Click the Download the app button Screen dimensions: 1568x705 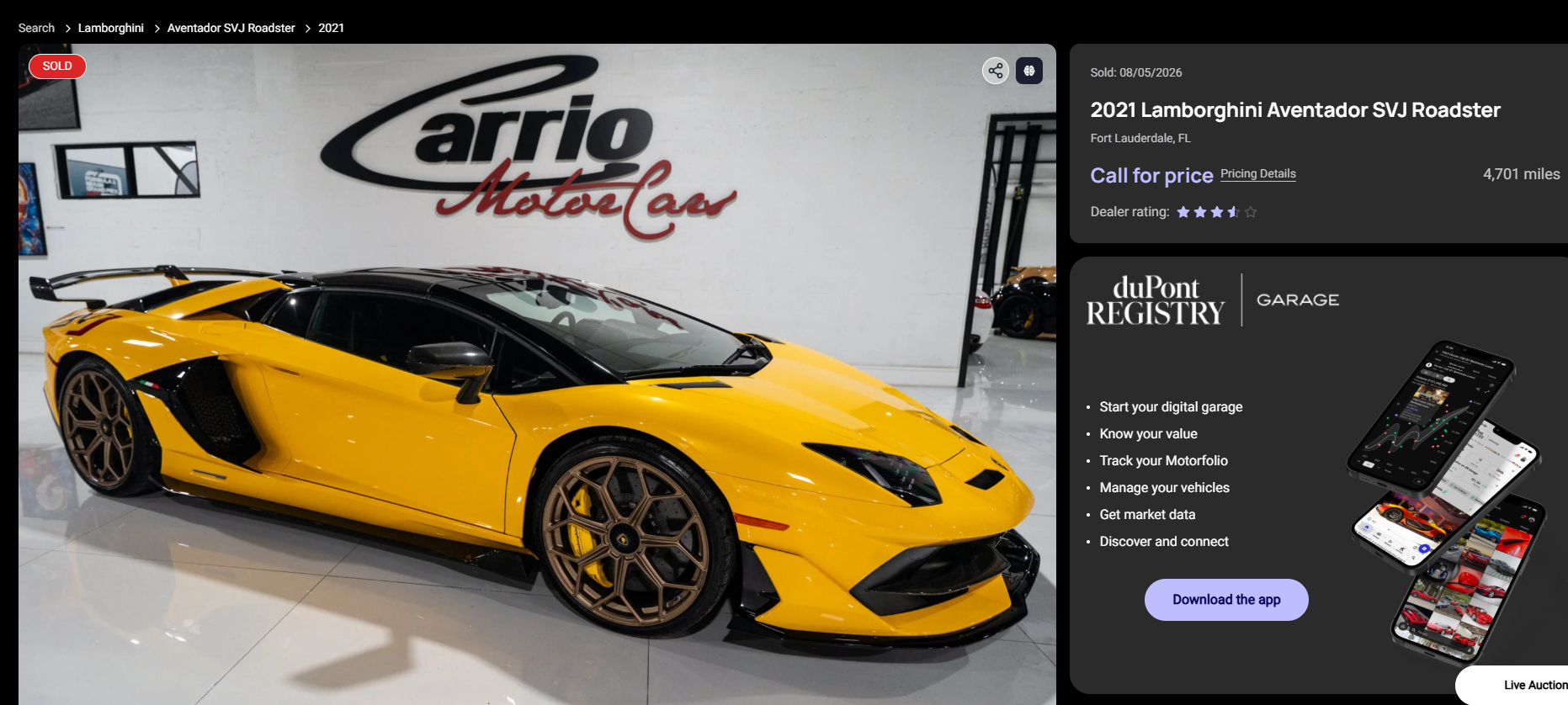tap(1226, 600)
